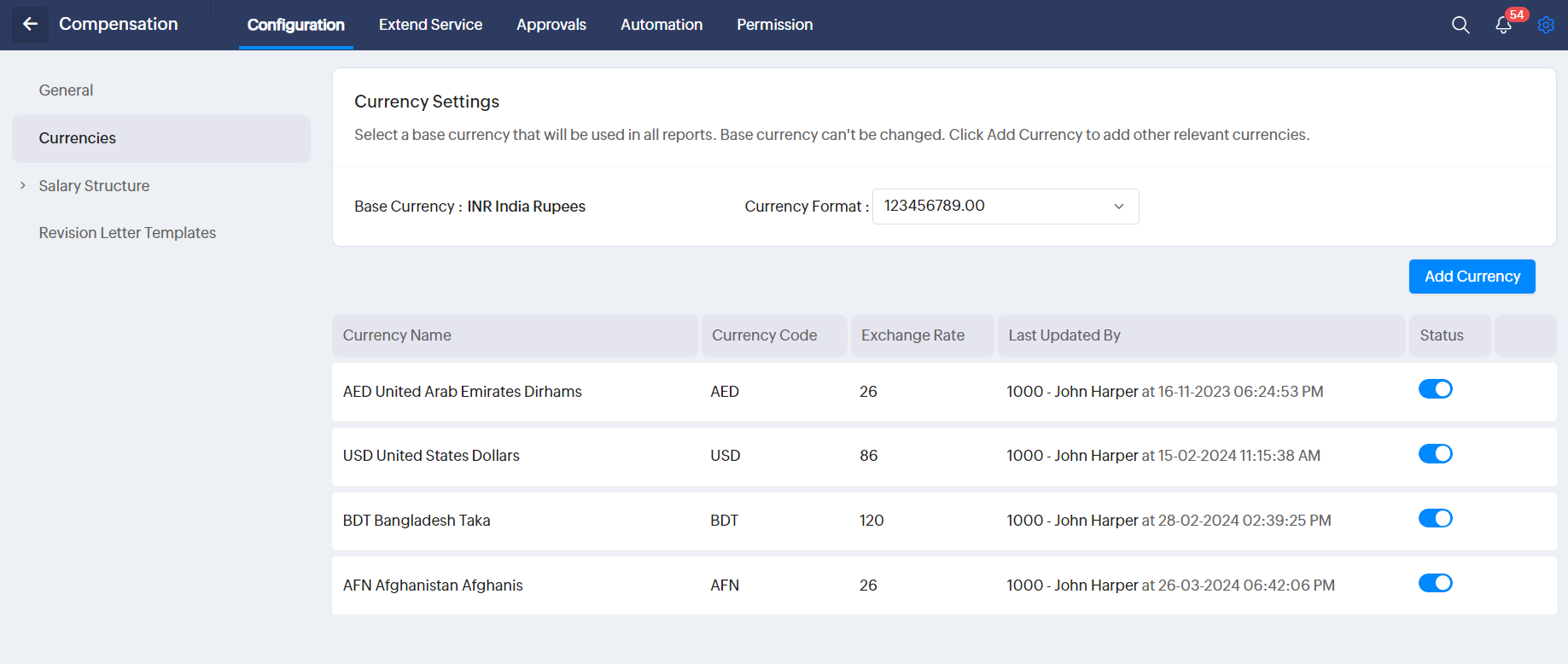
Task: Toggle the BDT Bangladesh Taka status
Action: 1435,519
